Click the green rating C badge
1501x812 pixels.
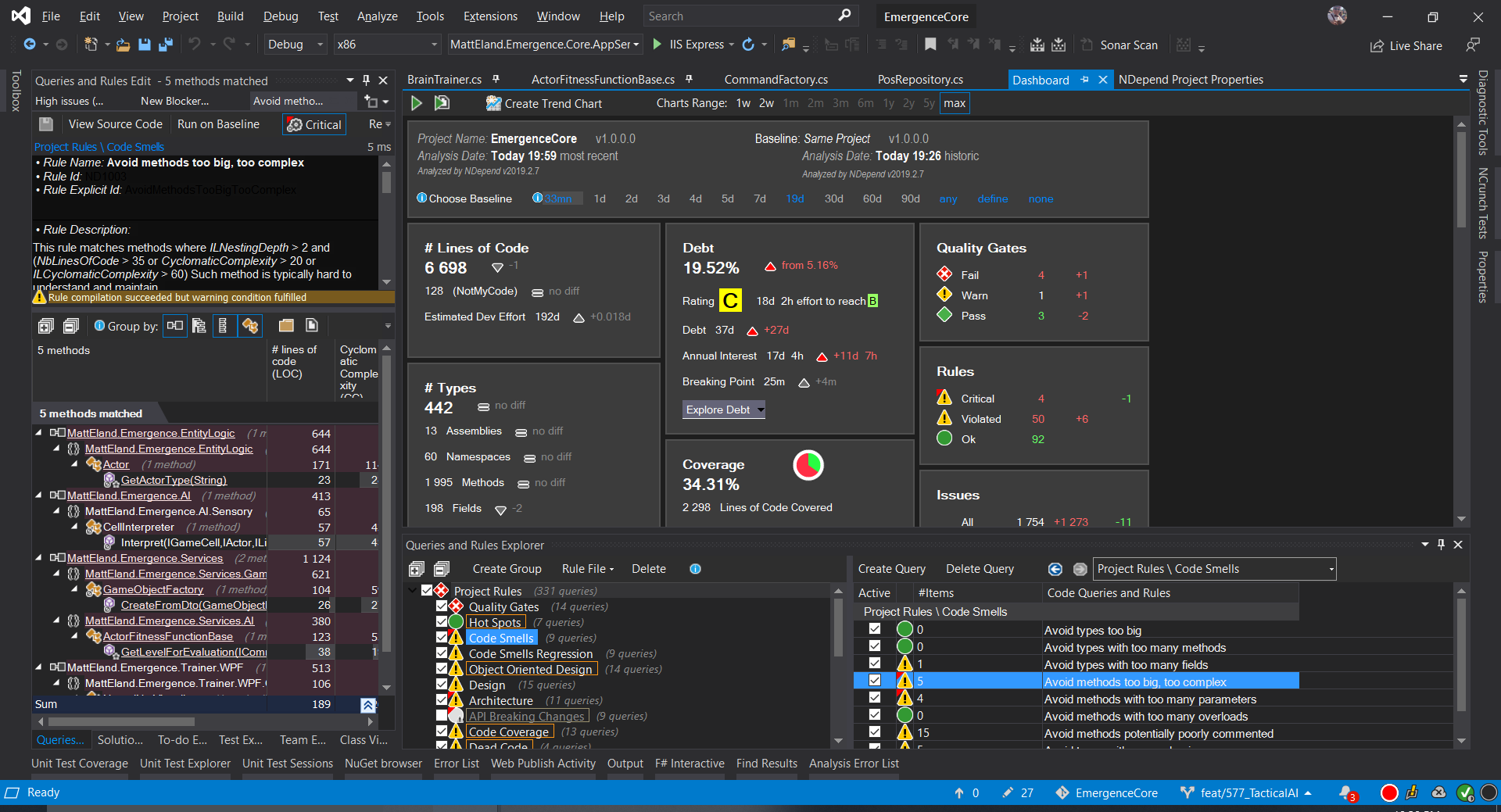729,300
